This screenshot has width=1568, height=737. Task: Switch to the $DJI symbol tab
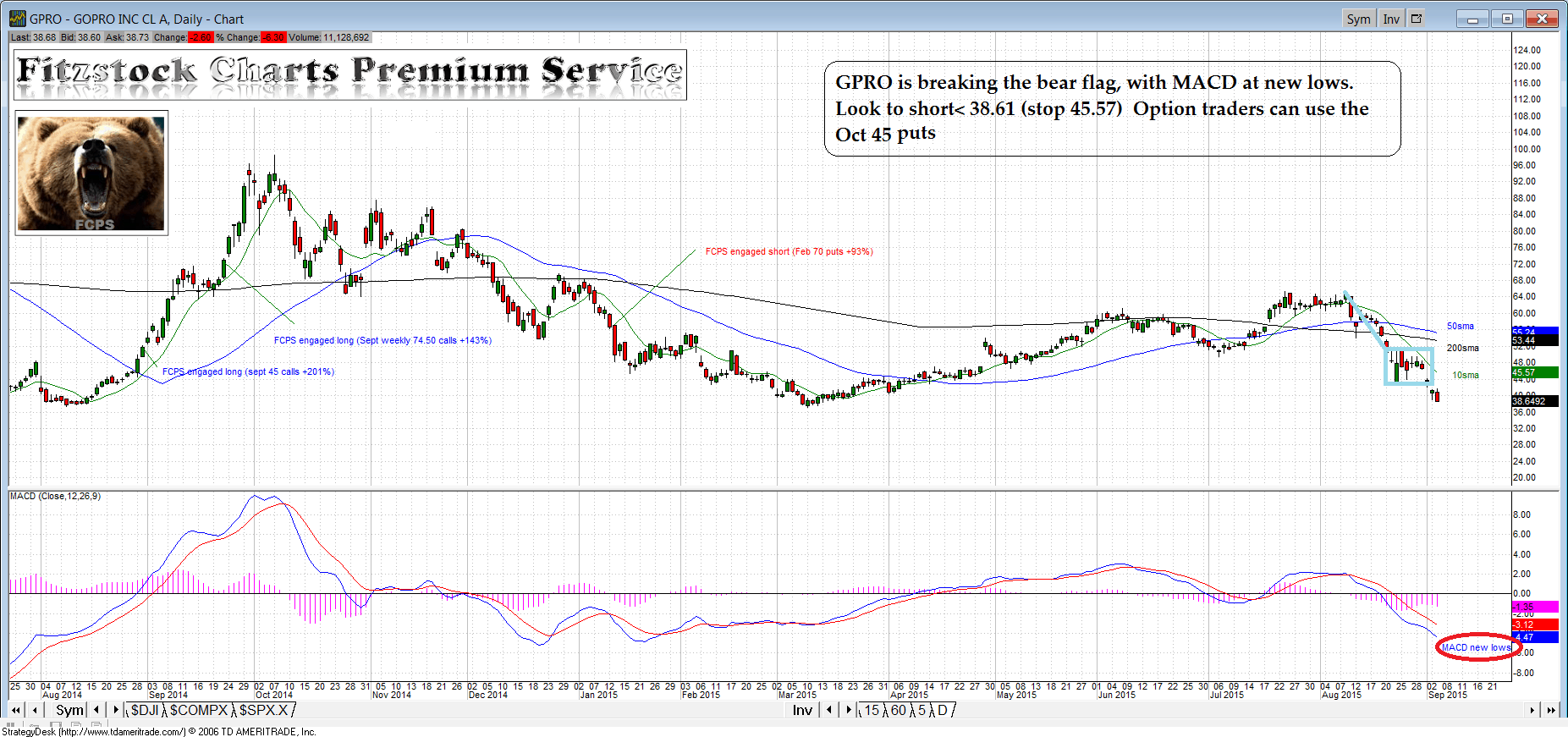[x=145, y=710]
